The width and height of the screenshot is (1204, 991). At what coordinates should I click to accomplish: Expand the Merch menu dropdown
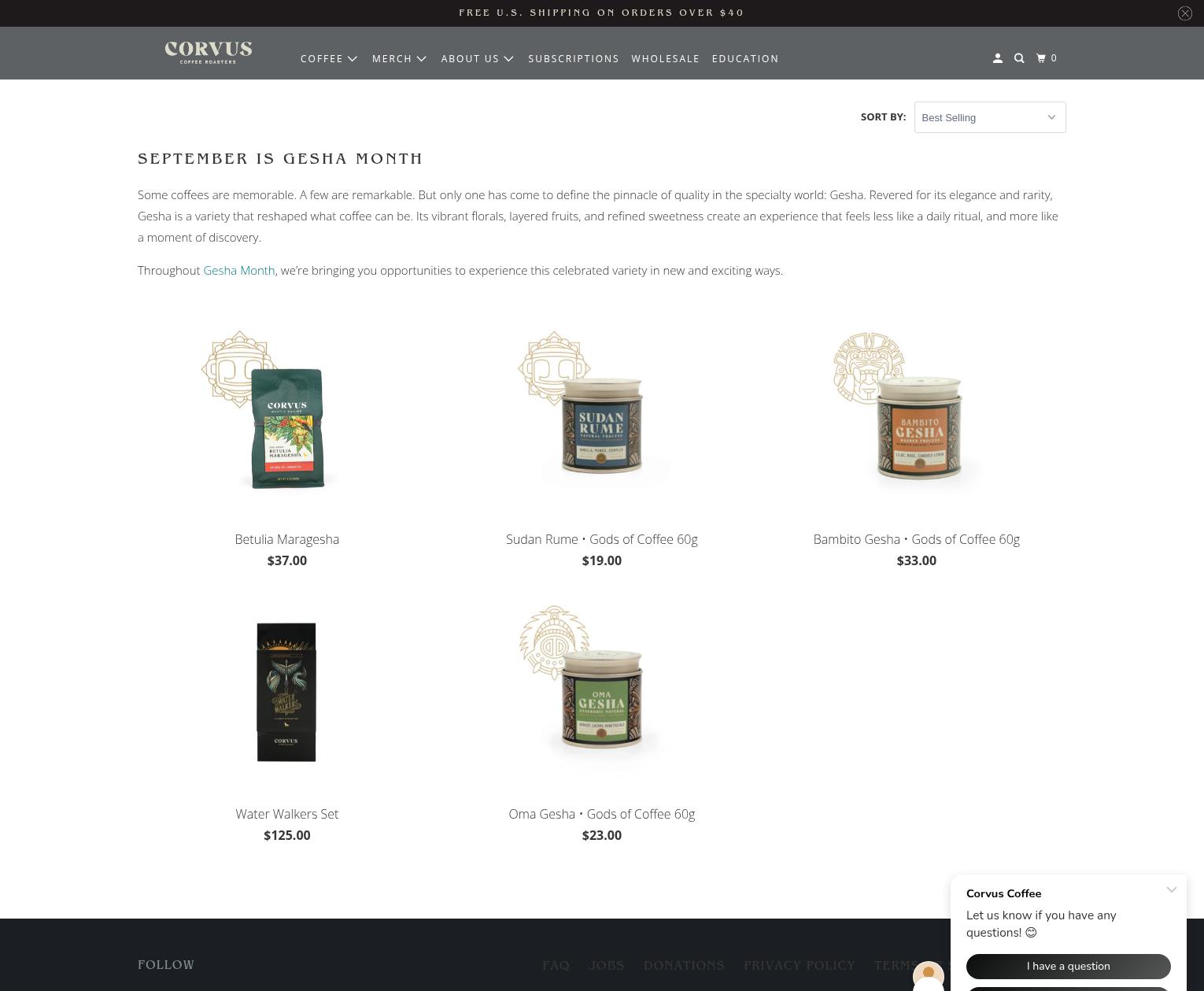400,59
